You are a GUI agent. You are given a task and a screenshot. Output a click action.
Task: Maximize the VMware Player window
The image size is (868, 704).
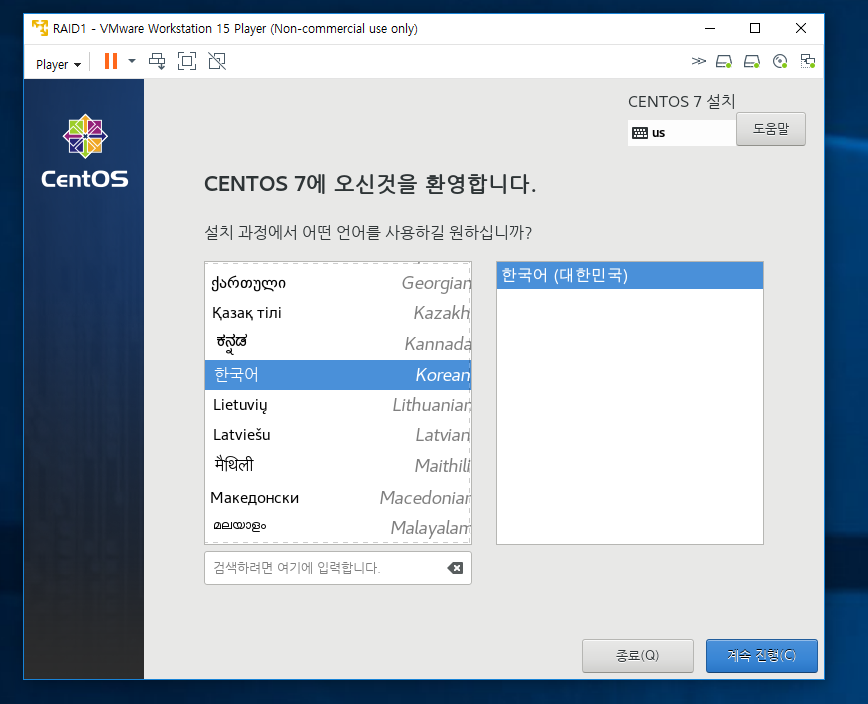click(x=755, y=28)
